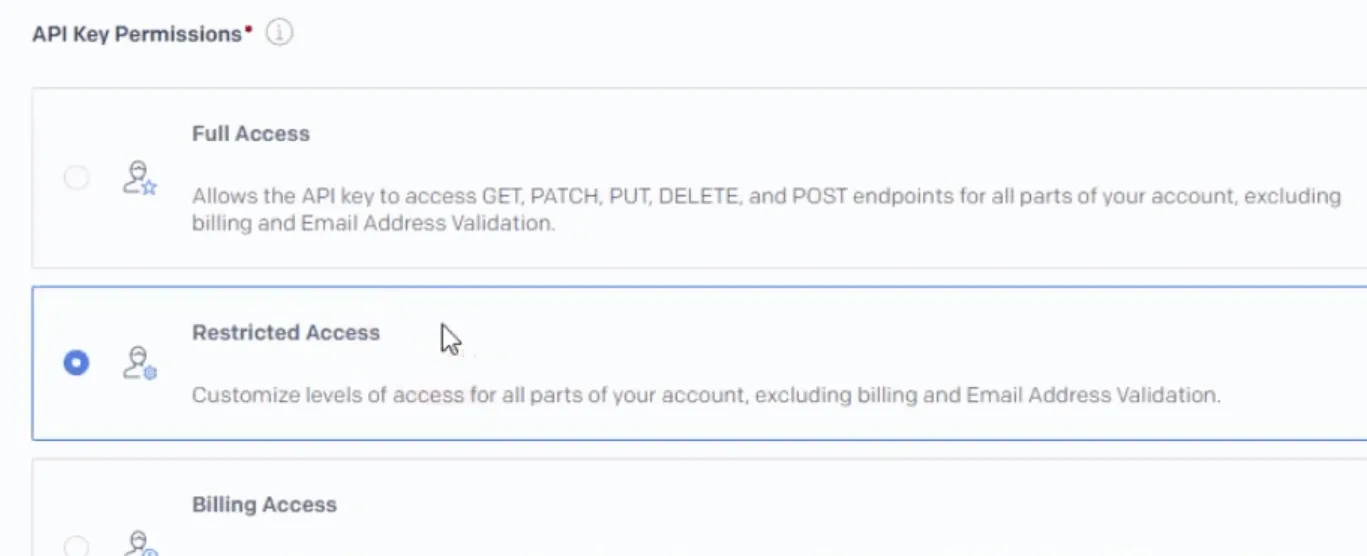
Task: Click the Billing Access option title
Action: tap(264, 505)
